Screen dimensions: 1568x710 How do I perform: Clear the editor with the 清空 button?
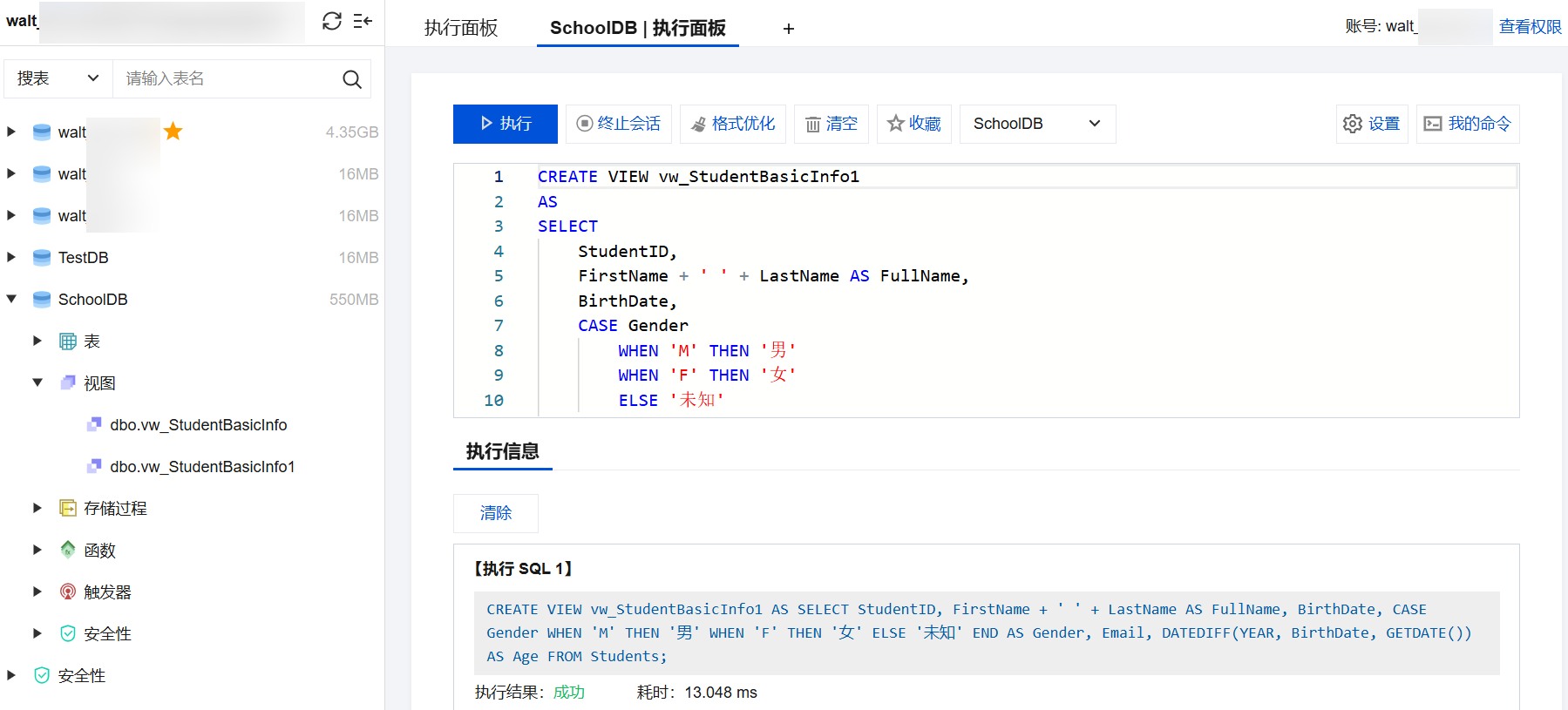coord(832,124)
